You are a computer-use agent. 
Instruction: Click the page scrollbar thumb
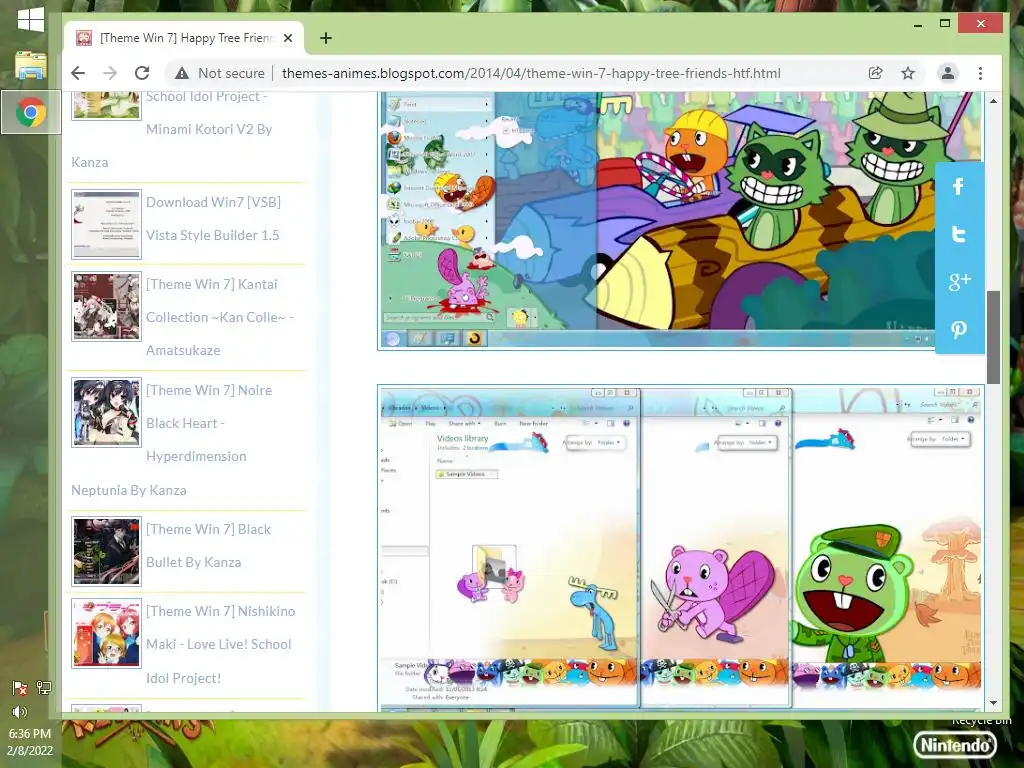point(993,337)
